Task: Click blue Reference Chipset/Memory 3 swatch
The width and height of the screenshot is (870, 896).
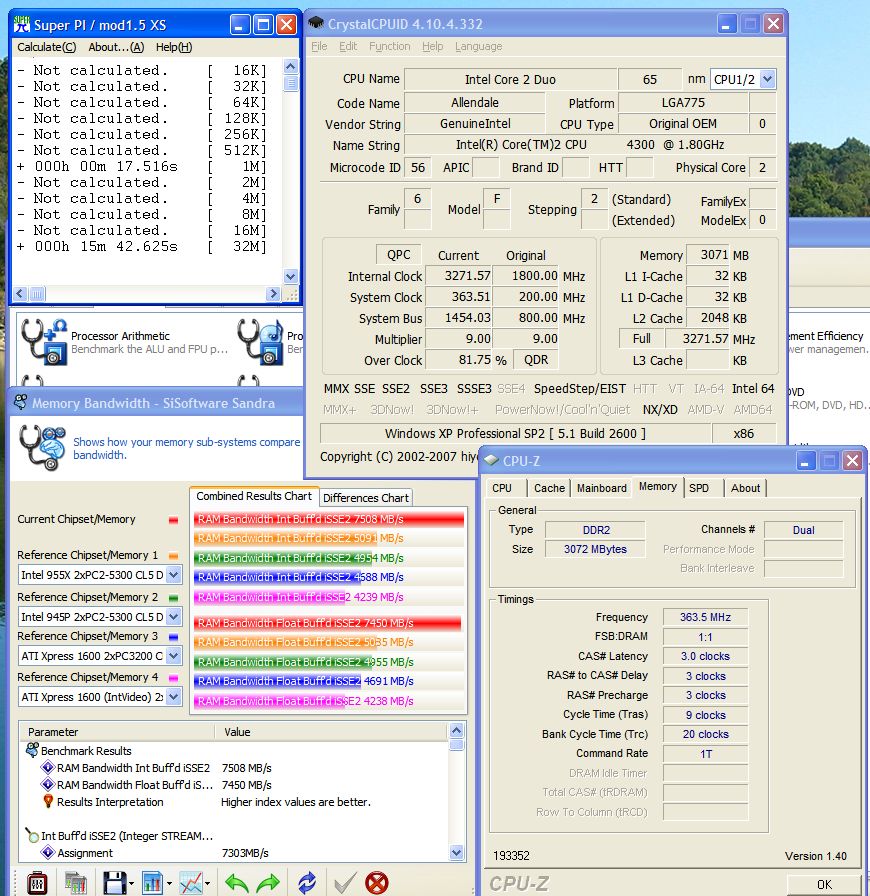Action: 173,637
